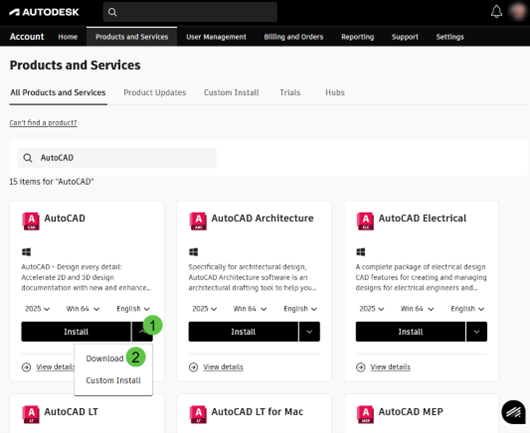Click arrow circle icon on AutoCAD Electrical card
The image size is (530, 433).
coord(361,367)
